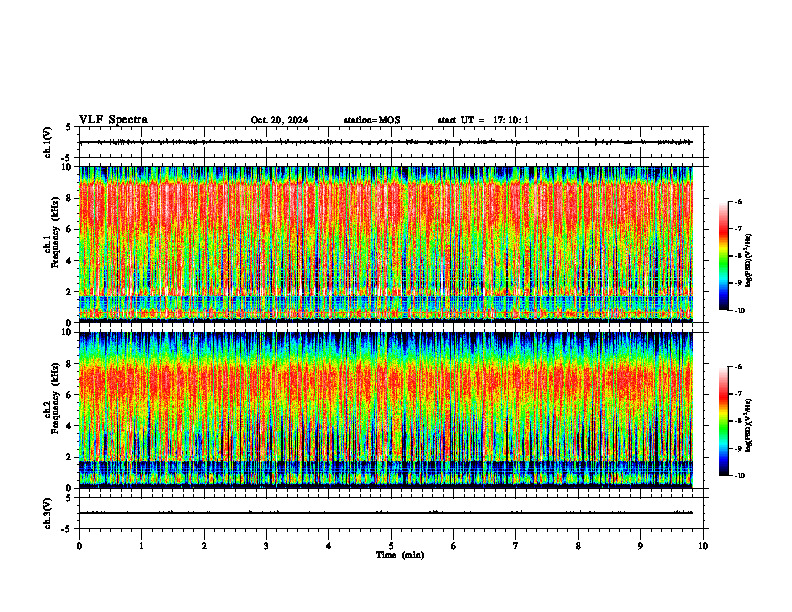Screen dimensions: 792x612
Task: Click the ch.1 color bar PSD unit label
Action: 749,261
